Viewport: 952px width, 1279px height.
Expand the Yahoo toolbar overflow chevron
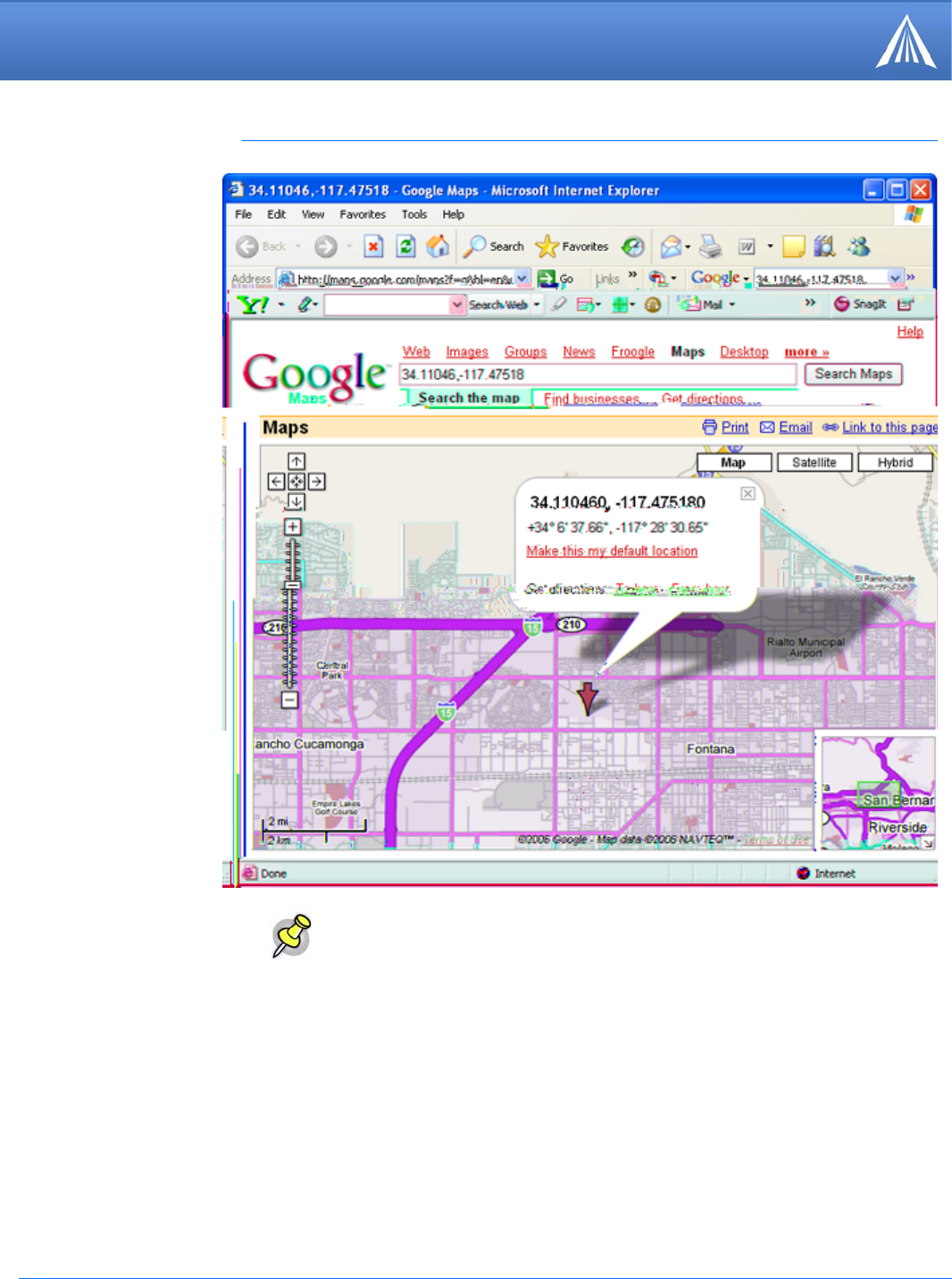point(810,303)
